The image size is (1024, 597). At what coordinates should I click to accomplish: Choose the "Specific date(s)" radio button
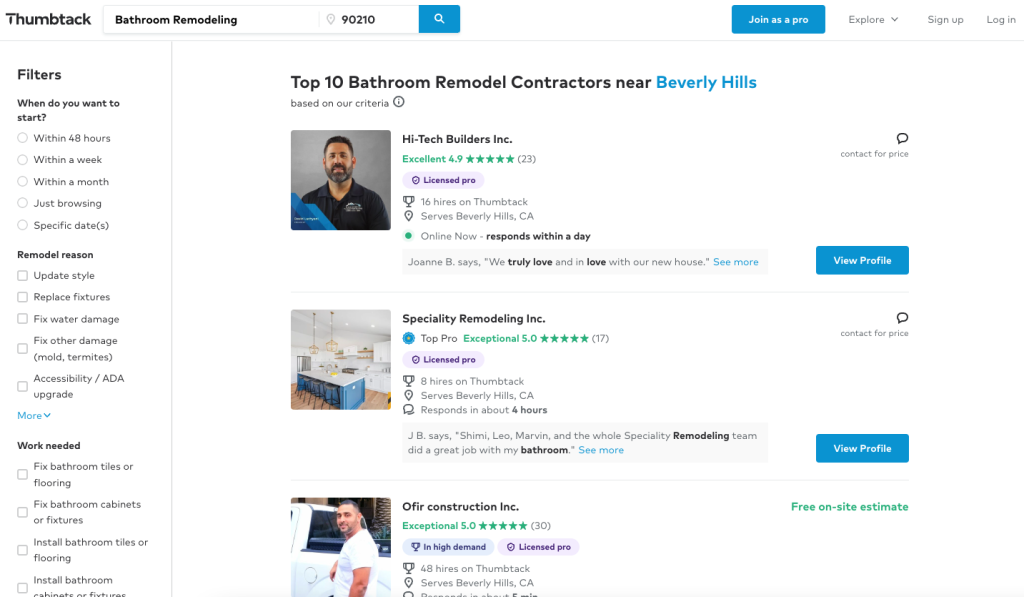22,225
